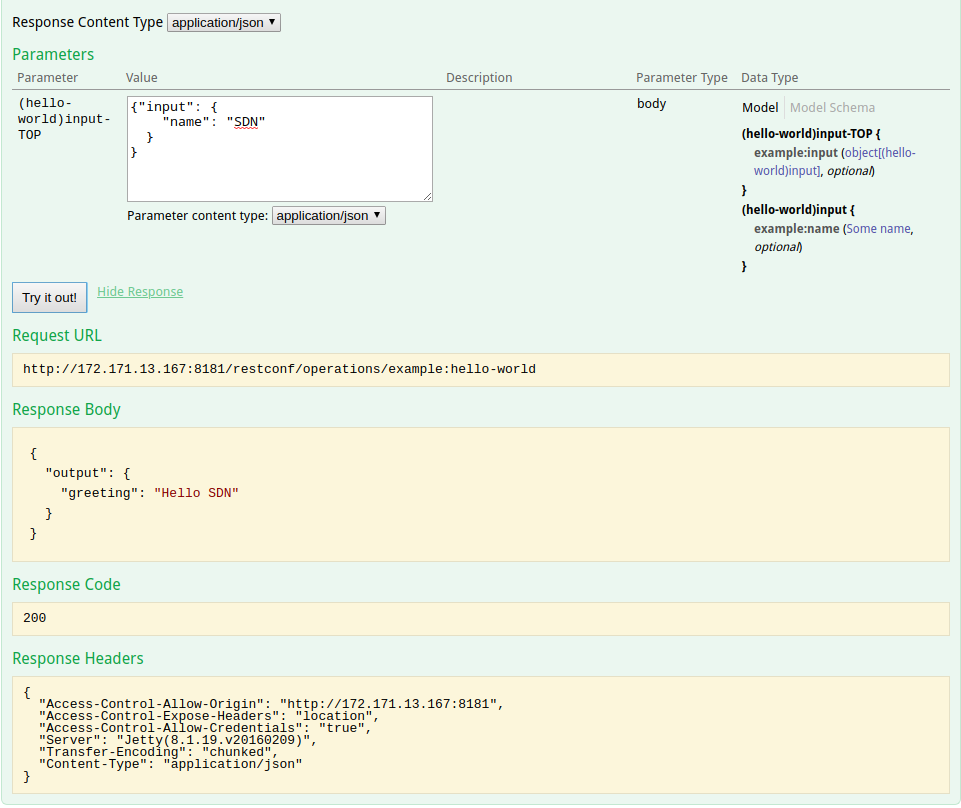Click the Value column header
Screen dimensions: 961x808
[142, 78]
